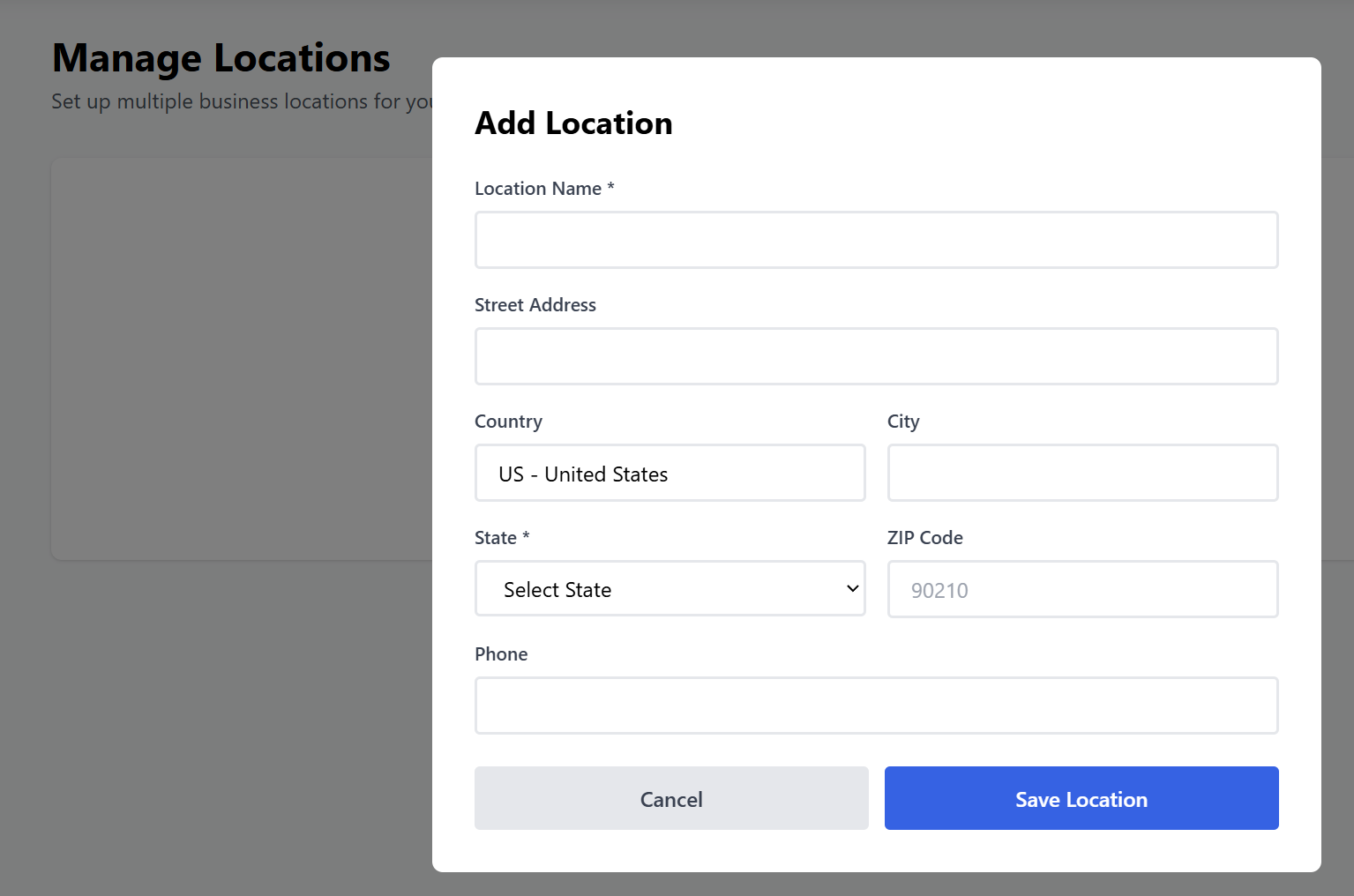Click the blue Save Location button
Viewport: 1354px width, 896px height.
point(1081,798)
